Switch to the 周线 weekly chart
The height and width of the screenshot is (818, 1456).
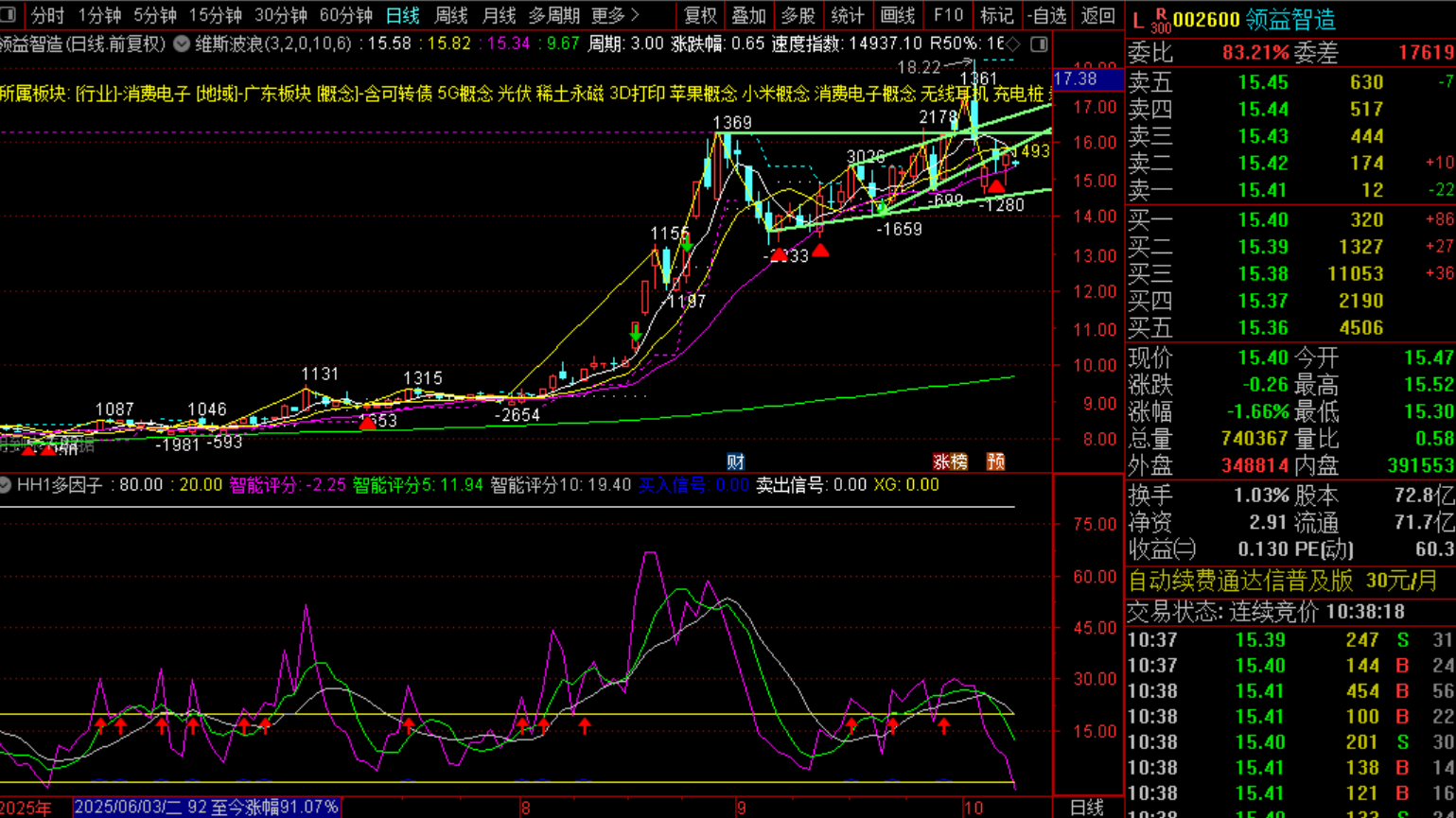[450, 15]
